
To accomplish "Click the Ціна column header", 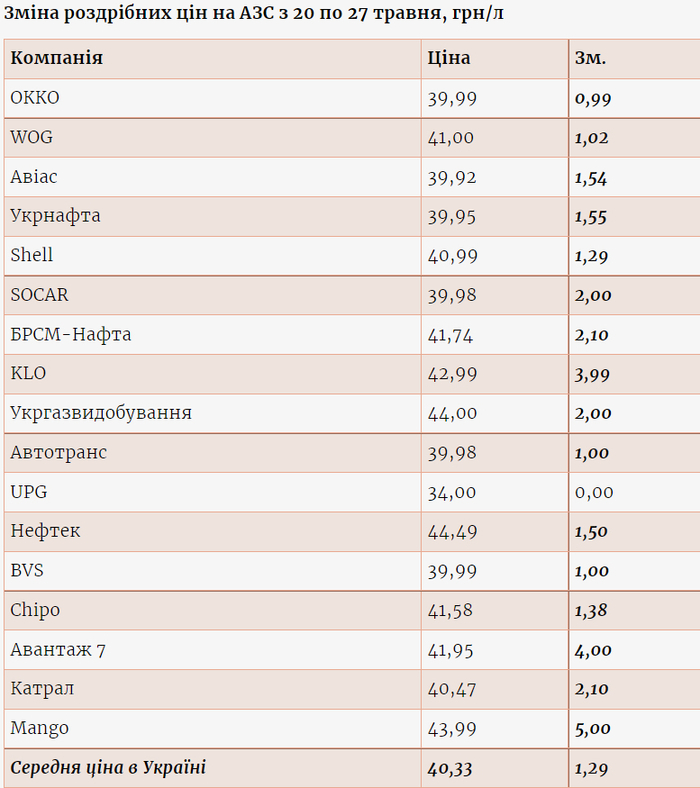I will click(x=449, y=58).
